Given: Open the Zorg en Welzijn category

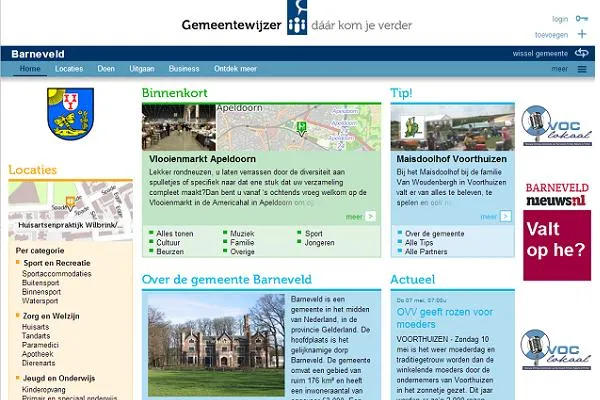Looking at the screenshot, I should [x=51, y=316].
